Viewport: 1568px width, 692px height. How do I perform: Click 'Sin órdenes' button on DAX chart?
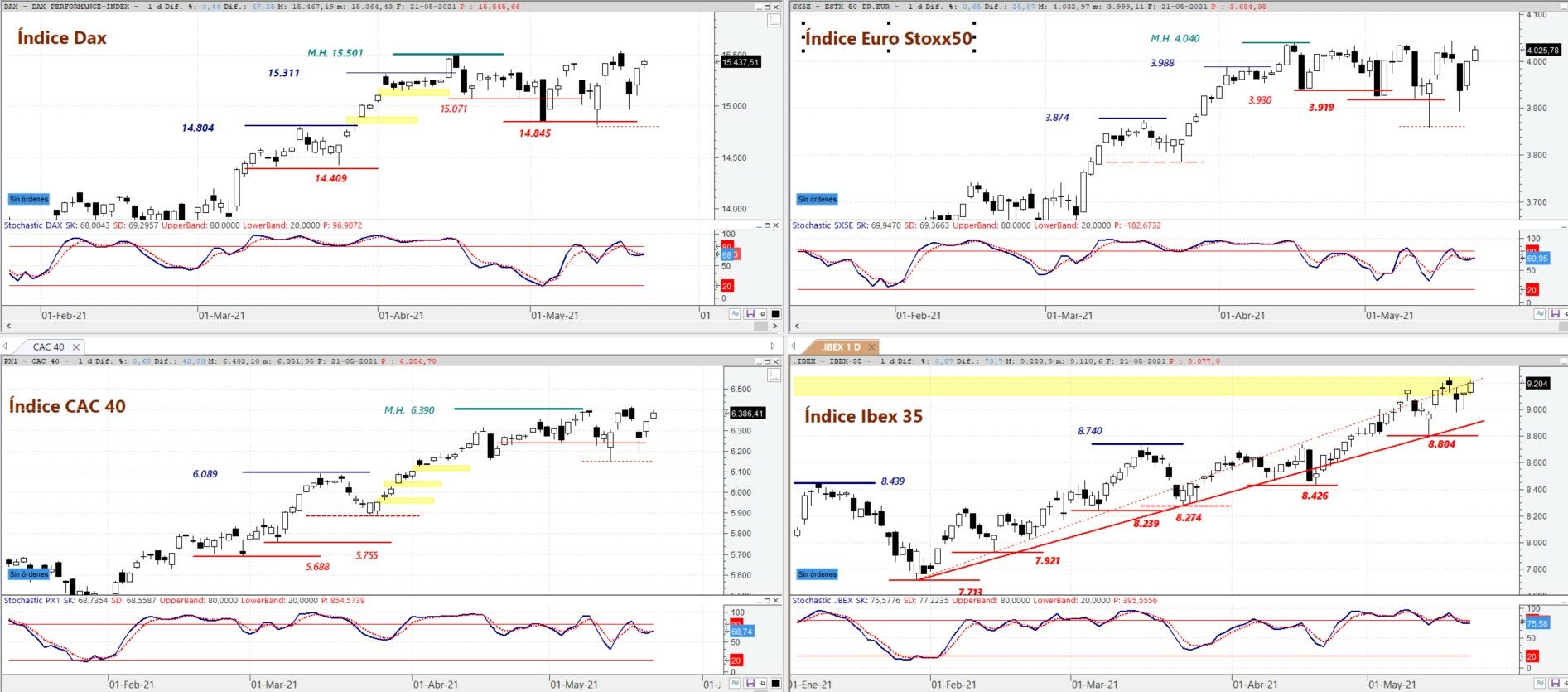click(29, 199)
